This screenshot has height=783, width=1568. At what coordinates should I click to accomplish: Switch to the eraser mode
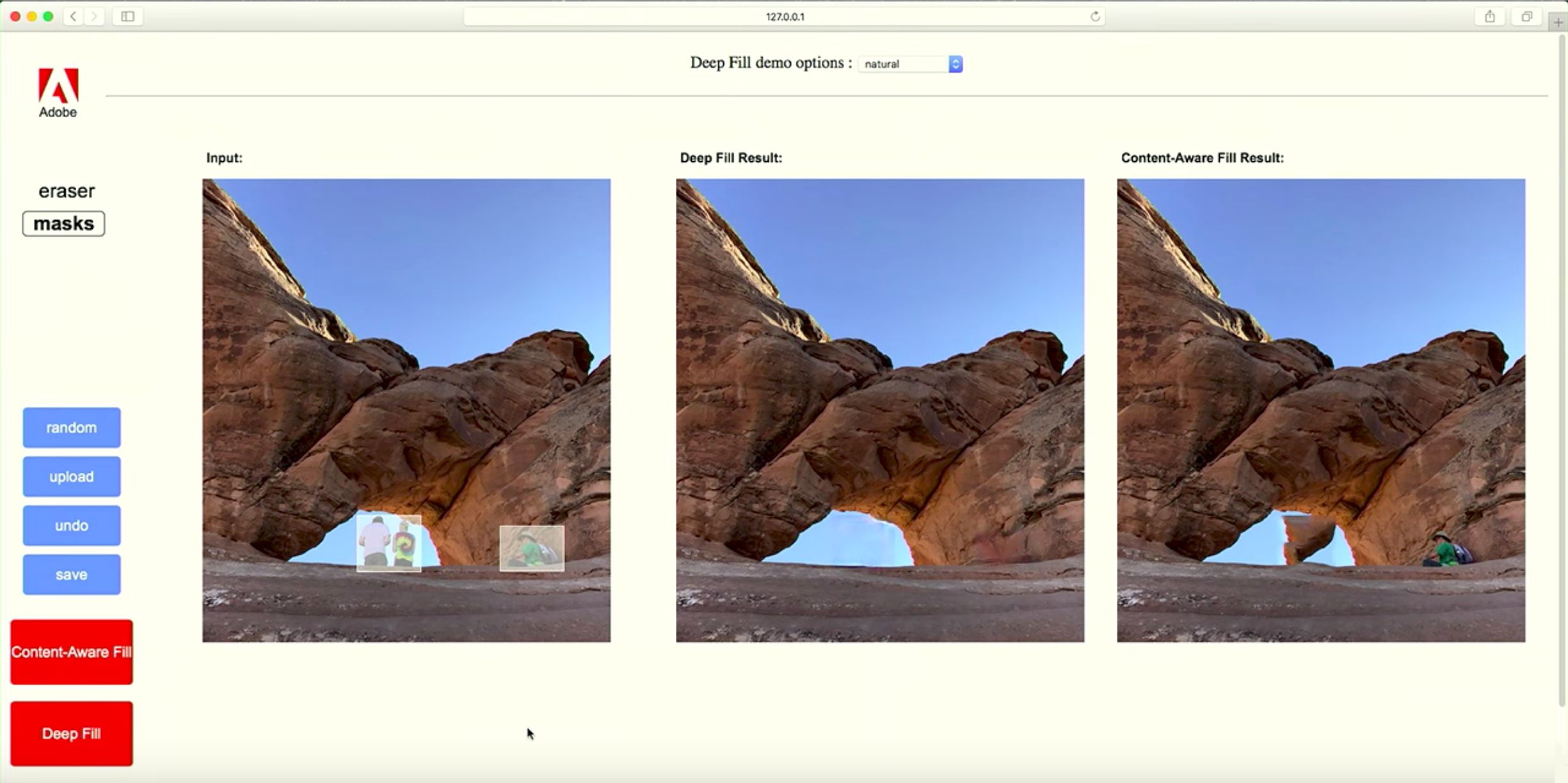pyautogui.click(x=67, y=191)
